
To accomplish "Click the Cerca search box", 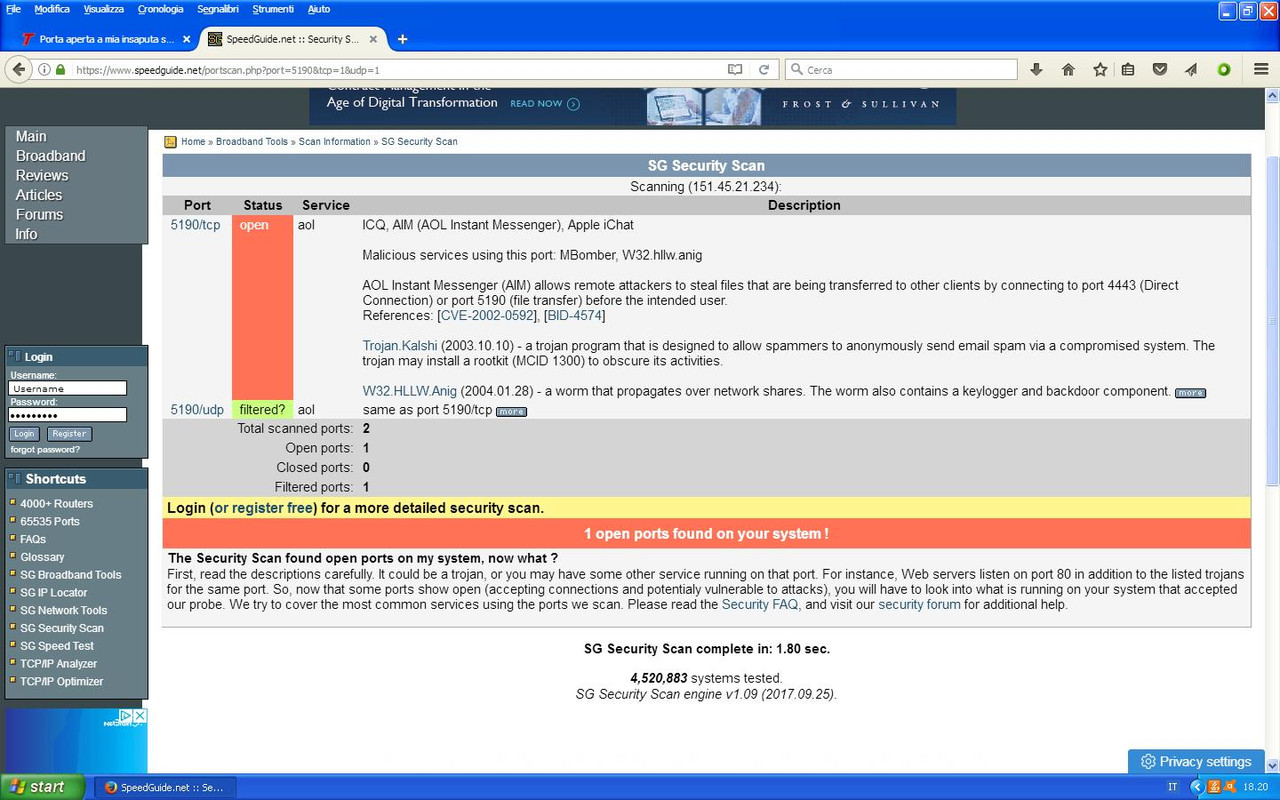I will pos(901,70).
